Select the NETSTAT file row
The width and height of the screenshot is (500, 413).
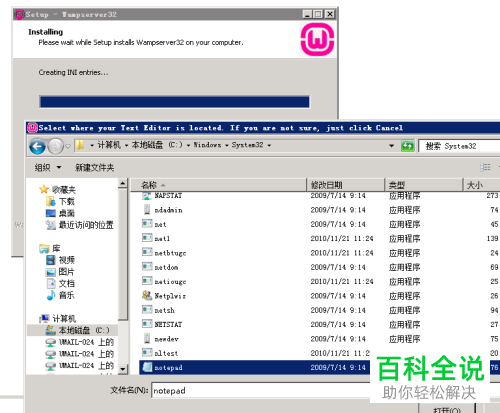coord(319,324)
